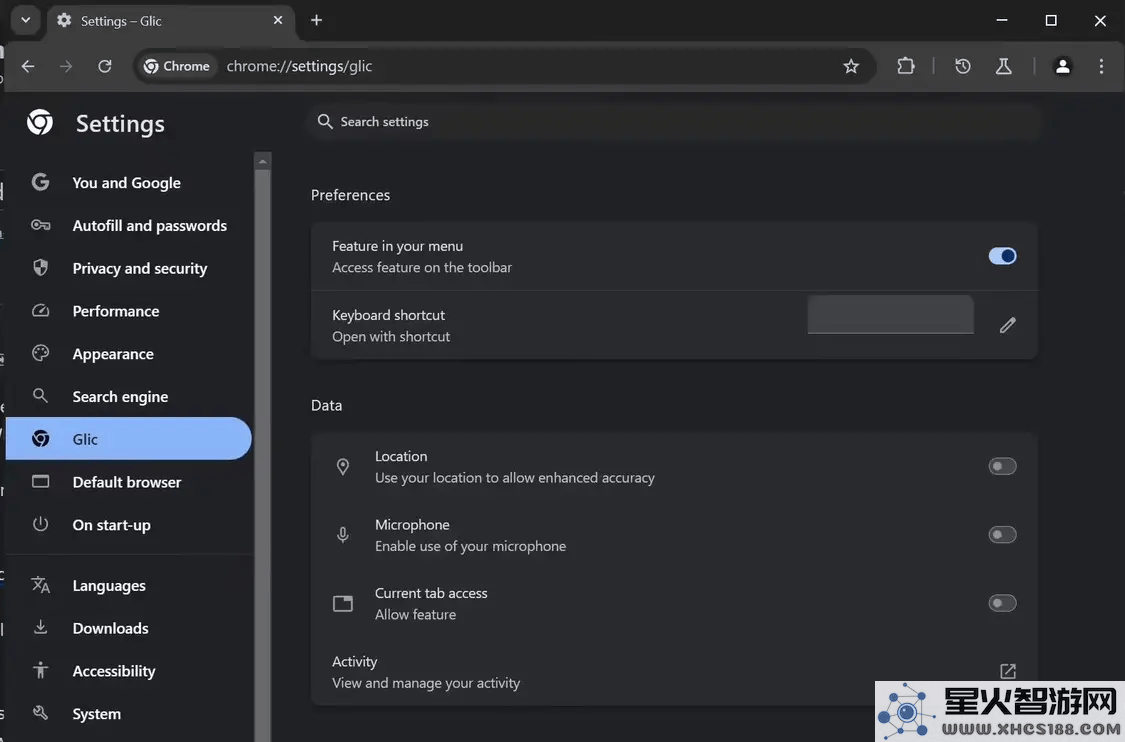Click the forward navigation arrow
Image resolution: width=1125 pixels, height=742 pixels.
66,66
